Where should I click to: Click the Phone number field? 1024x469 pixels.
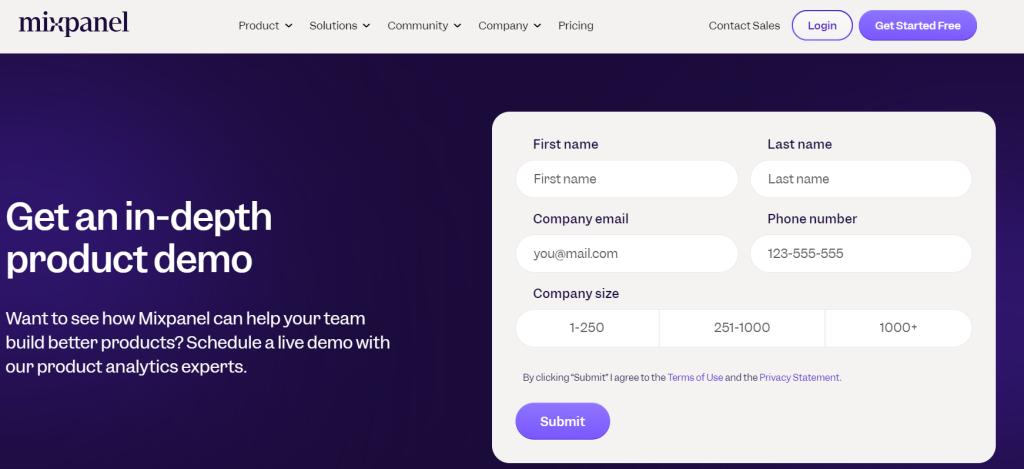point(860,254)
